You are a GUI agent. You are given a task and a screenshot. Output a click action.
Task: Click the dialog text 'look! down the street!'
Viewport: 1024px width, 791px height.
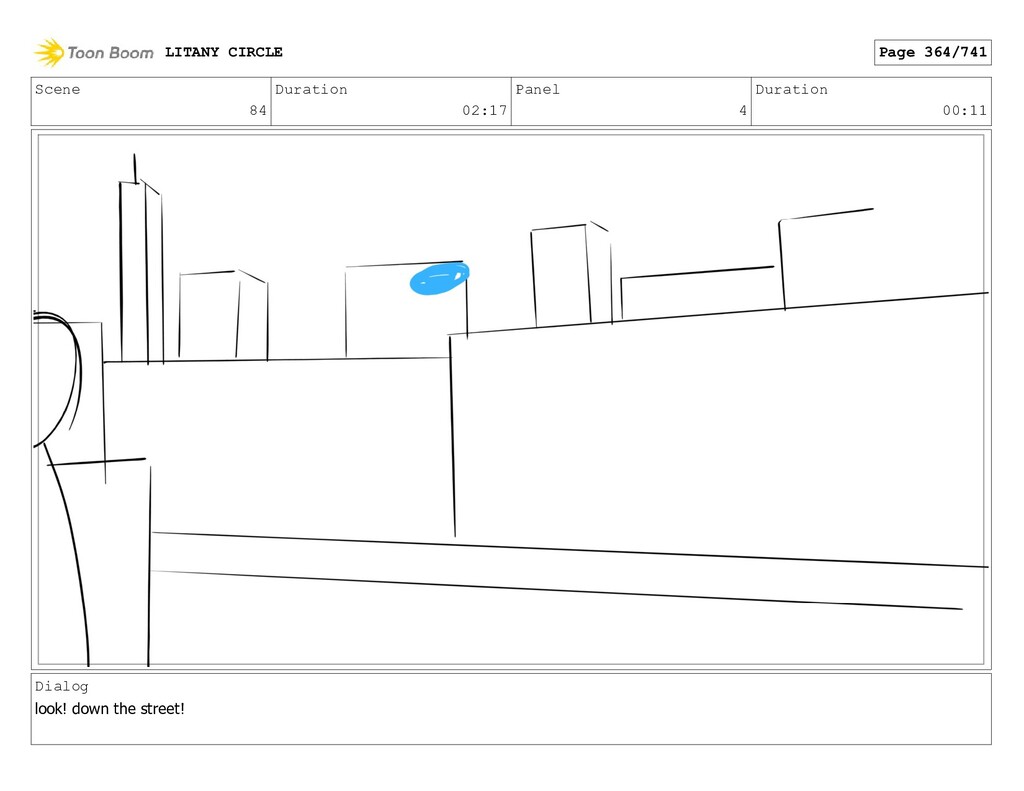[x=110, y=709]
